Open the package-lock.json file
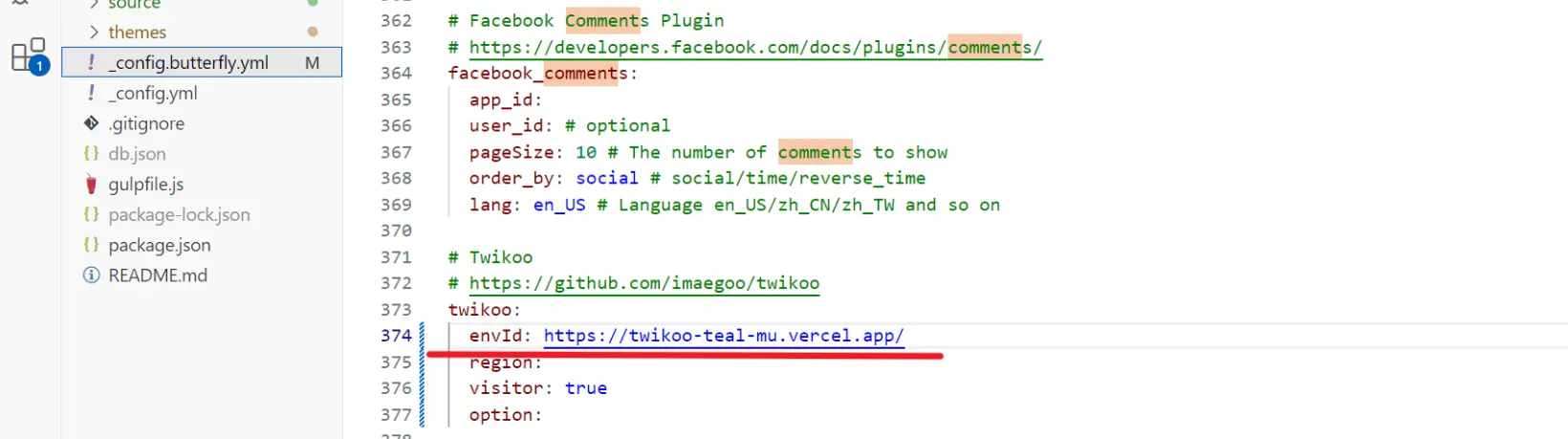 [x=179, y=215]
